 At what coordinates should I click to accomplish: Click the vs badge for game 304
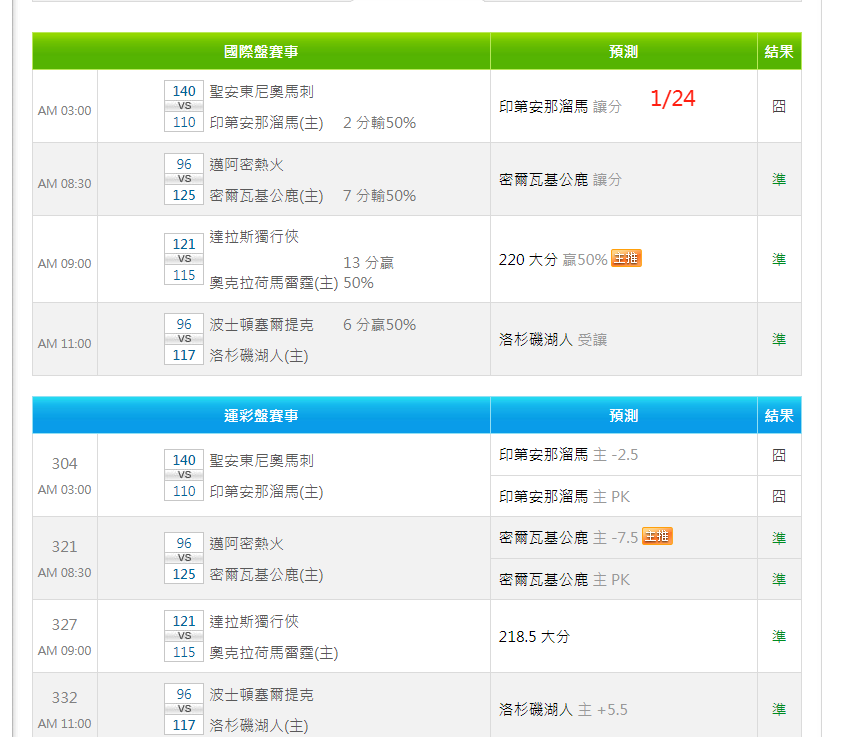tap(184, 475)
